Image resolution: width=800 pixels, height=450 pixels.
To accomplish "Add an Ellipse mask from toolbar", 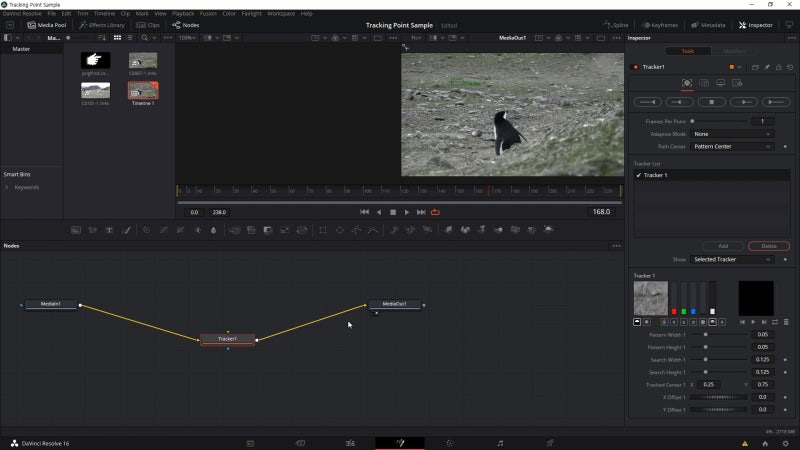I will [x=339, y=230].
